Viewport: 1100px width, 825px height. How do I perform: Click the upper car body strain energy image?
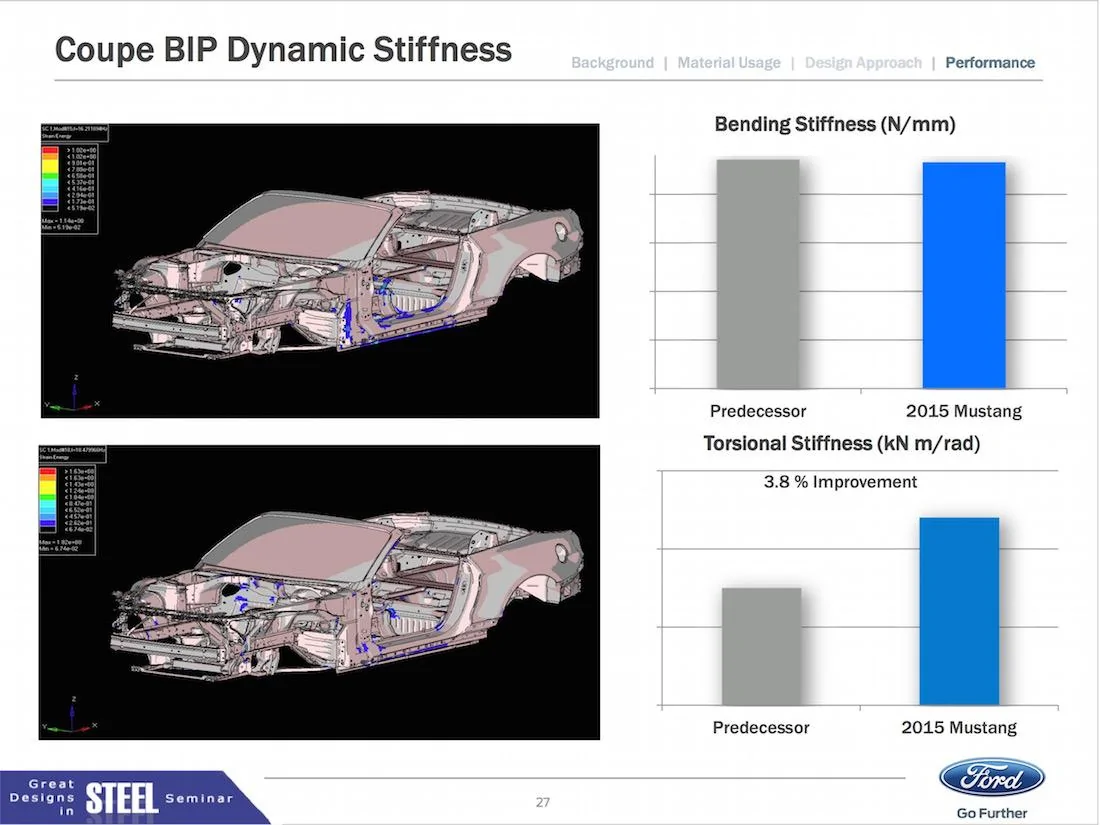pyautogui.click(x=320, y=271)
